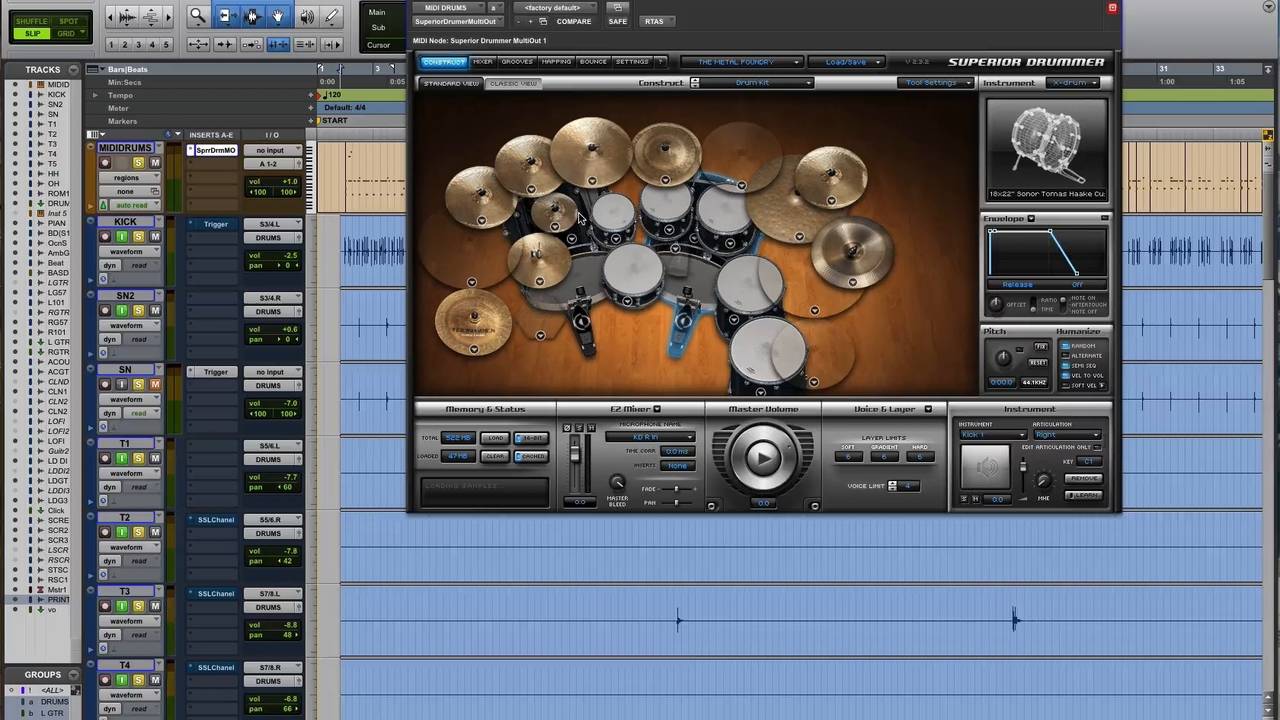
Task: Switch to the MIXER tab
Action: click(x=483, y=62)
